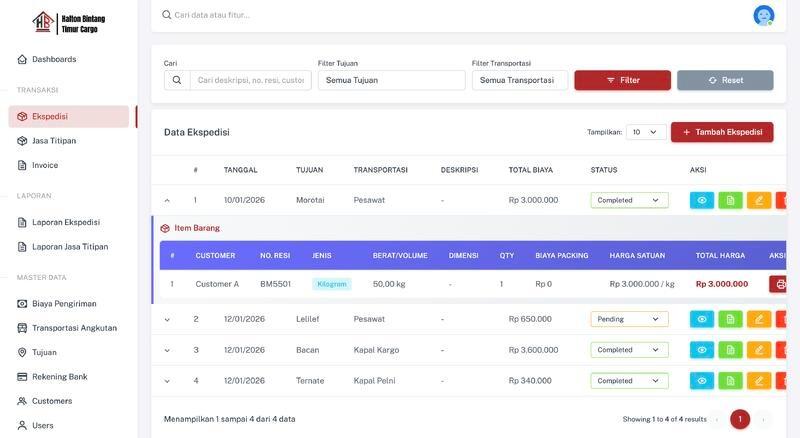Change the Tampilkan rows-per-page dropdown
This screenshot has height=438, width=800.
point(646,132)
